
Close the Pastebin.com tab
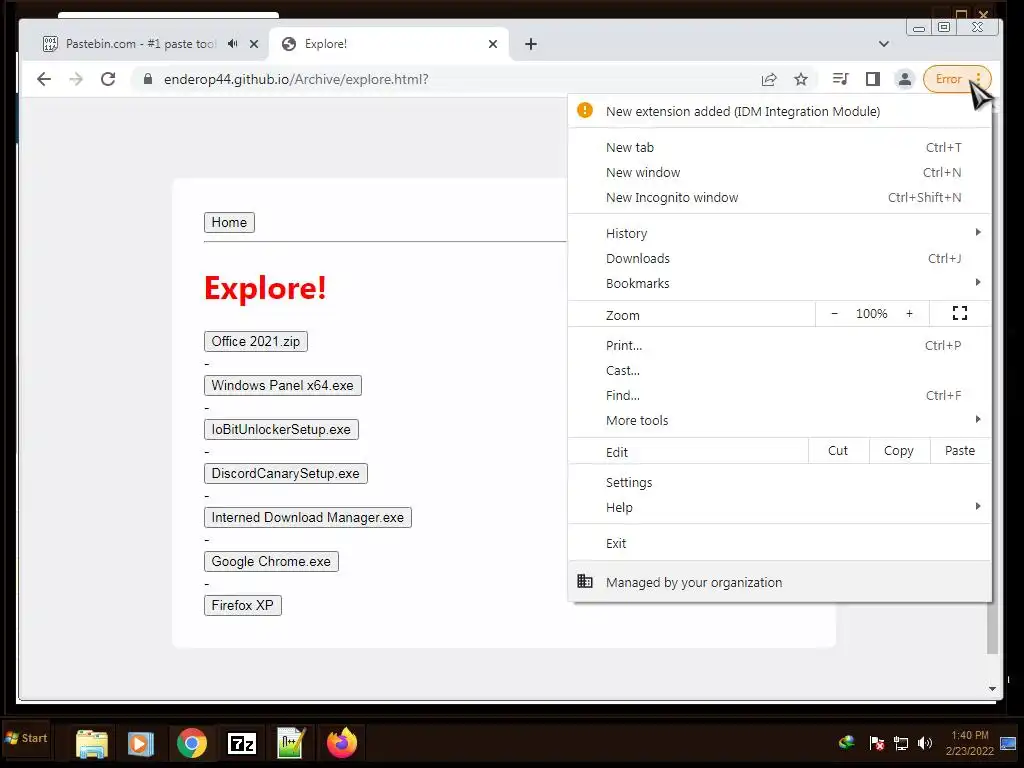tap(254, 44)
